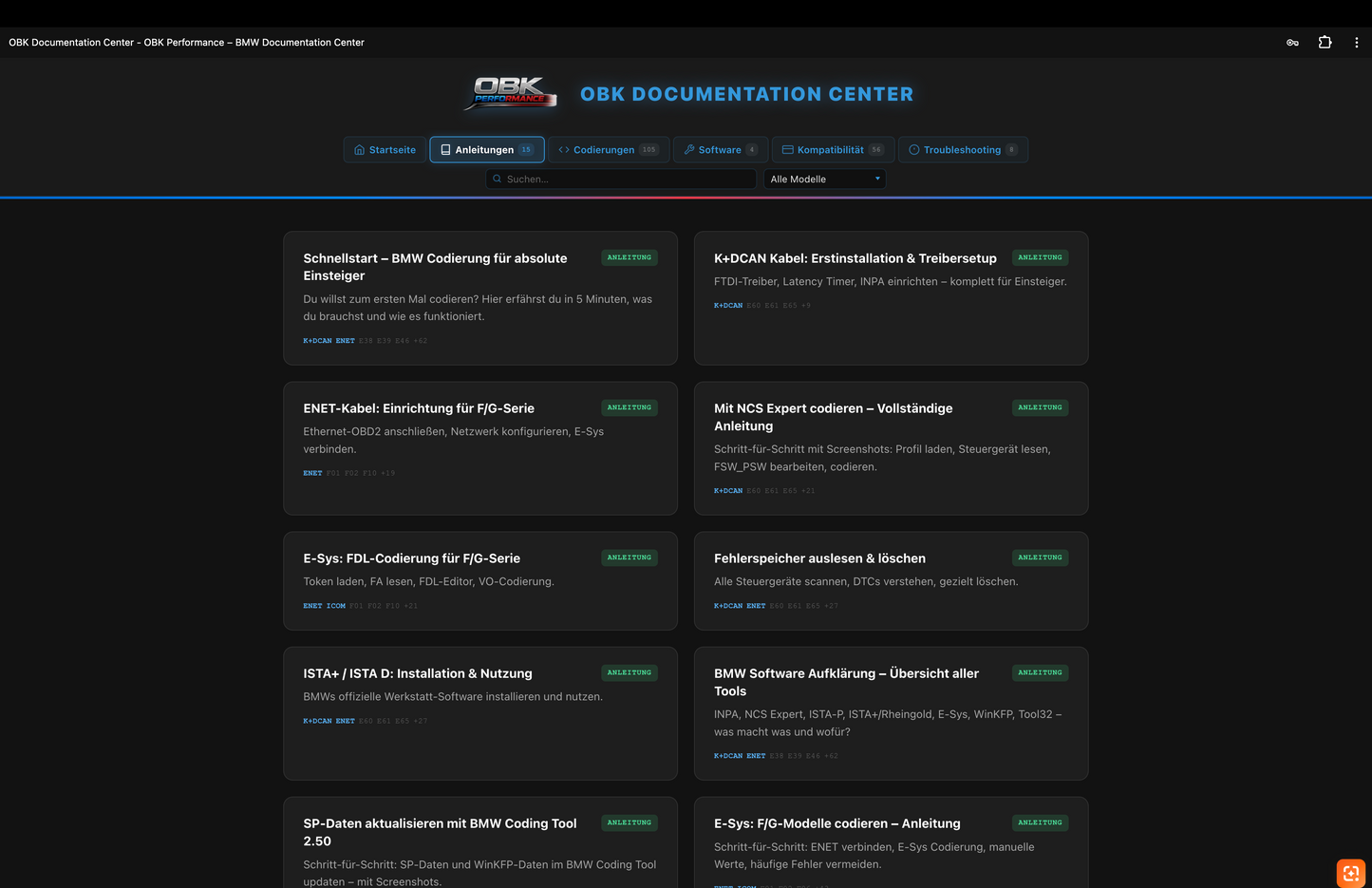Screen dimensions: 1372x888
Task: Click the Anleitung badge on Schnellstart card
Action: (x=630, y=257)
